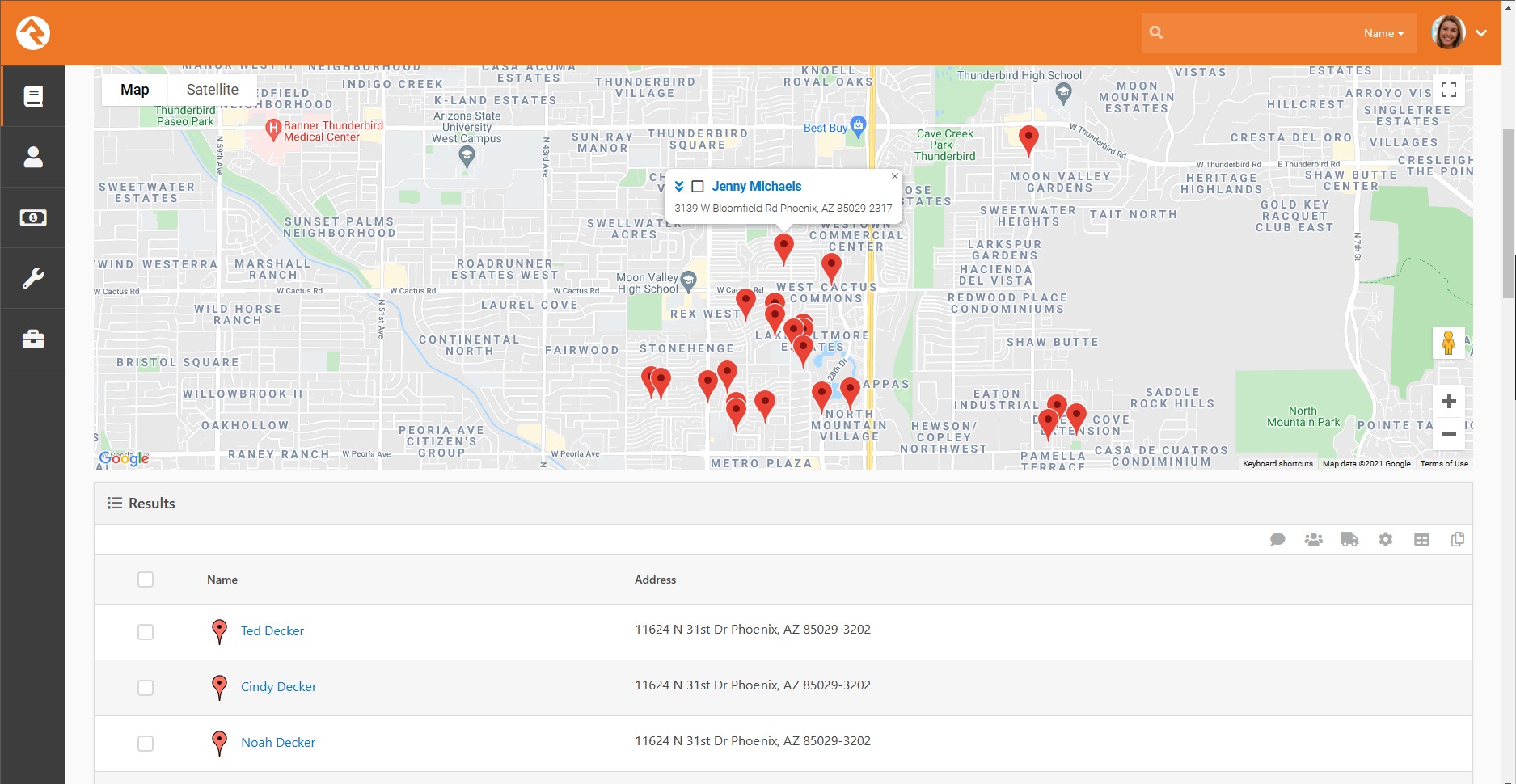Open the person icon in the sidebar
1516x784 pixels.
point(33,157)
